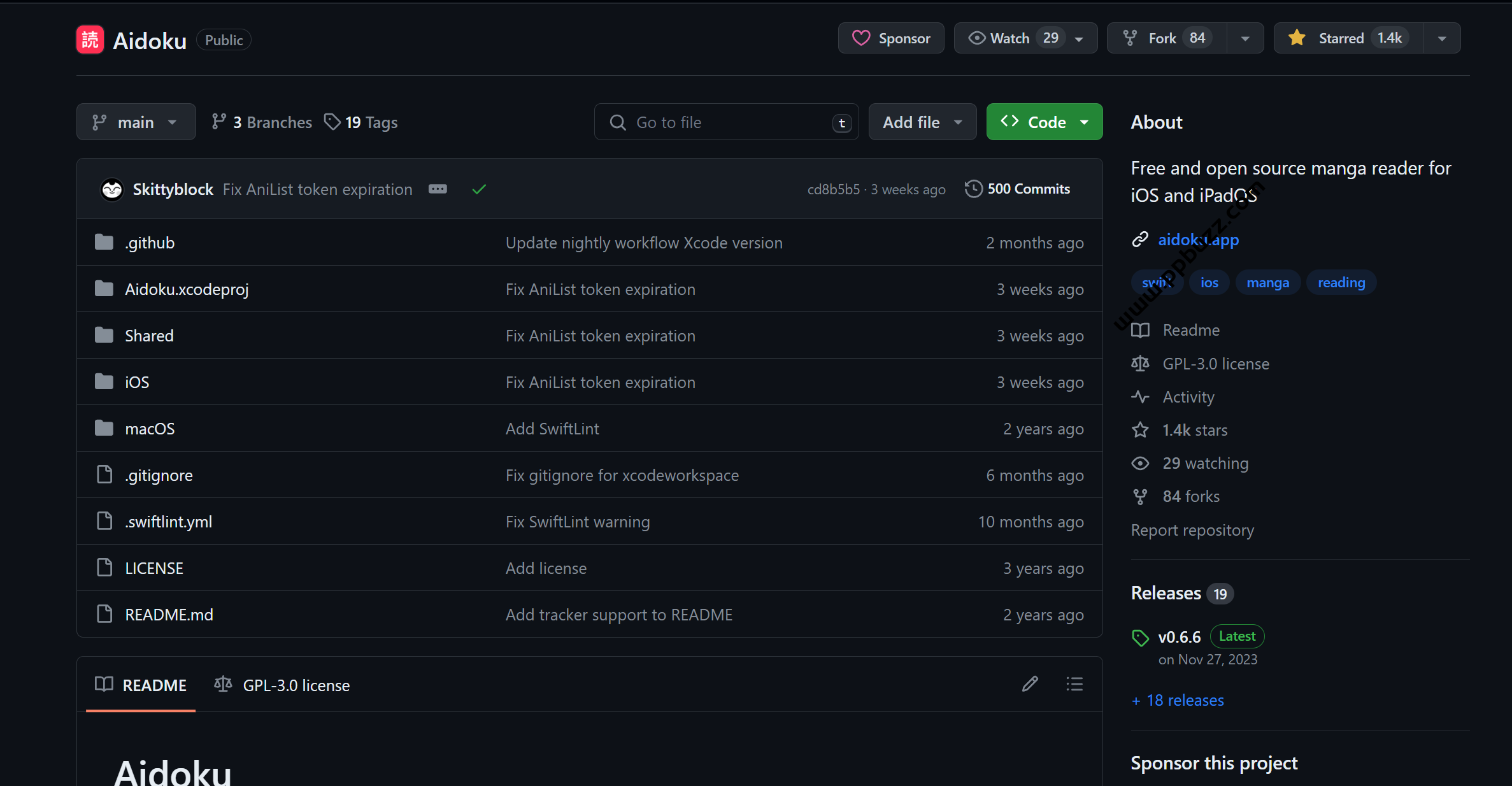Open the main branch dropdown
Screen dimensions: 1512x786
pyautogui.click(x=136, y=122)
